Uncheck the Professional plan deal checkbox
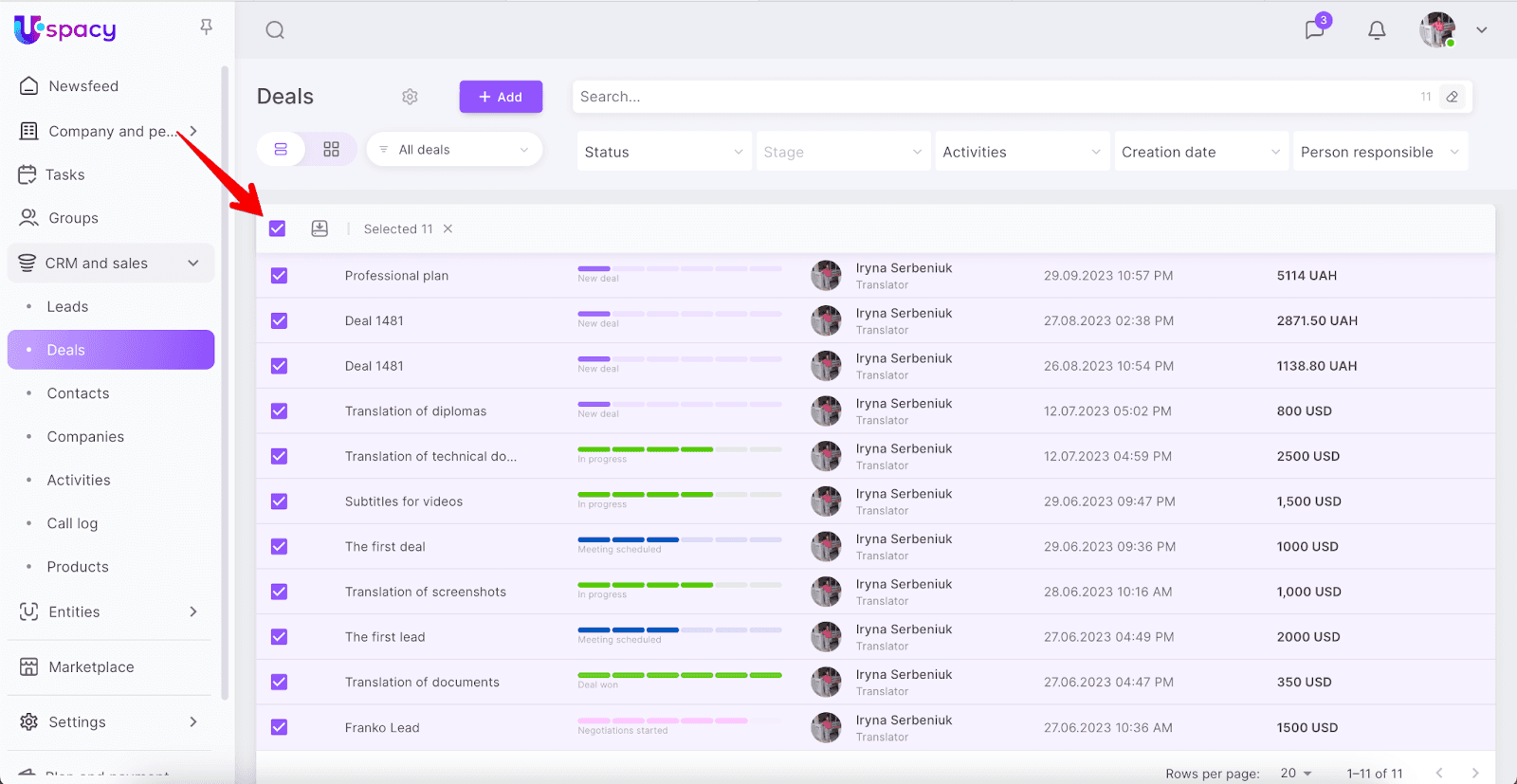The width and height of the screenshot is (1517, 784). pos(279,276)
